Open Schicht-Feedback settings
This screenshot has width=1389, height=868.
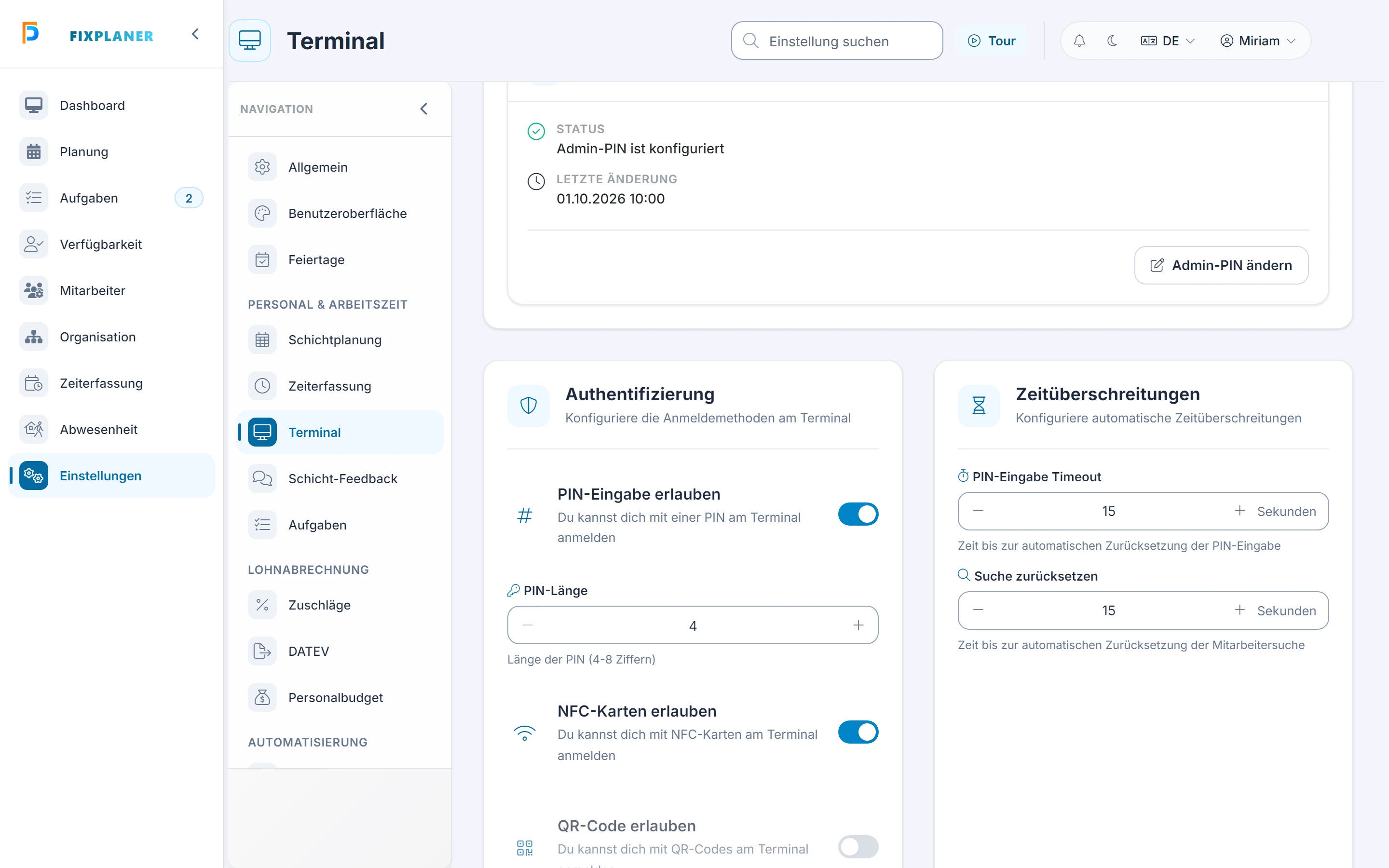pos(340,478)
